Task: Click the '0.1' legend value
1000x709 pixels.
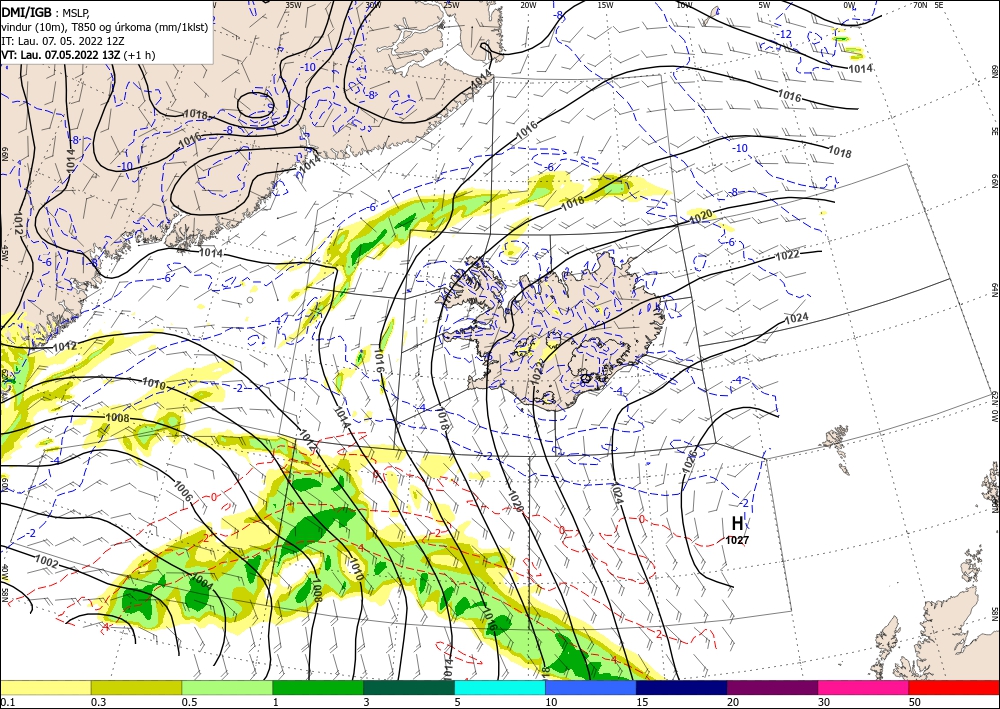Action: click(x=7, y=702)
